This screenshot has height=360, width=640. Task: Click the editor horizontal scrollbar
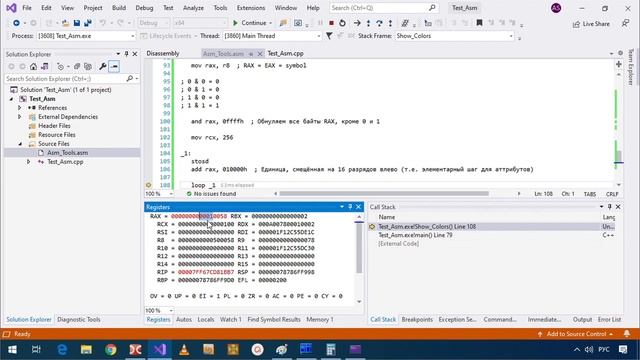point(384,193)
